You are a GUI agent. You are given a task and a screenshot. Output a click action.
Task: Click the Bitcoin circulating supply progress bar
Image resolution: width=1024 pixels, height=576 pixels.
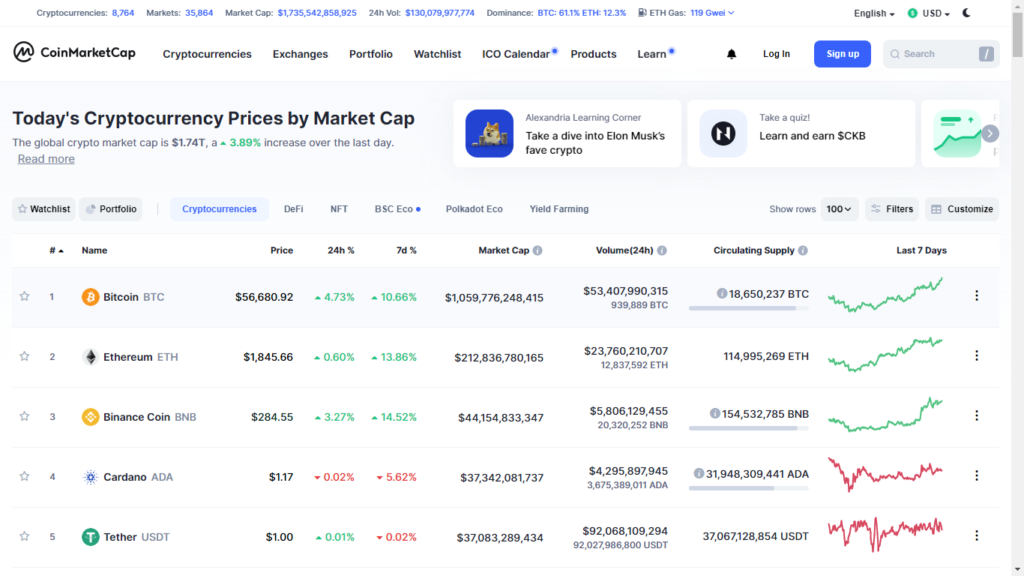point(748,308)
